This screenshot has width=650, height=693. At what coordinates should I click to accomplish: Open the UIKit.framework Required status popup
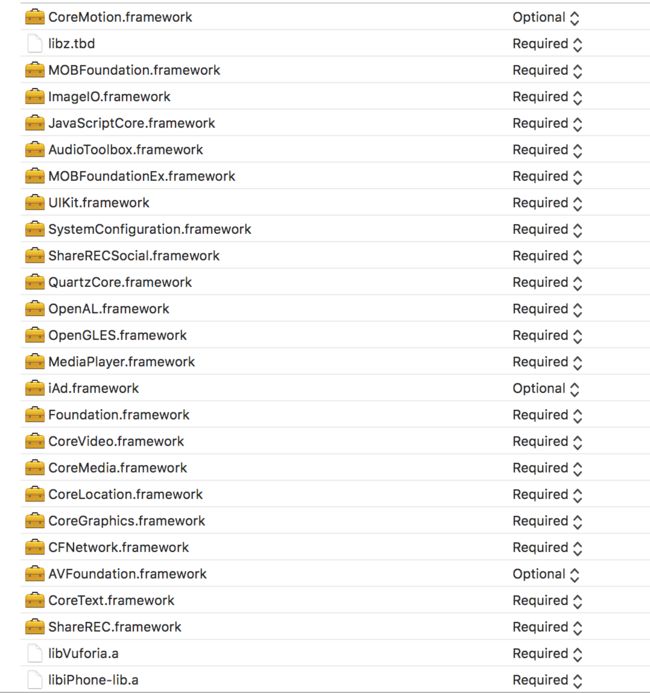[547, 203]
